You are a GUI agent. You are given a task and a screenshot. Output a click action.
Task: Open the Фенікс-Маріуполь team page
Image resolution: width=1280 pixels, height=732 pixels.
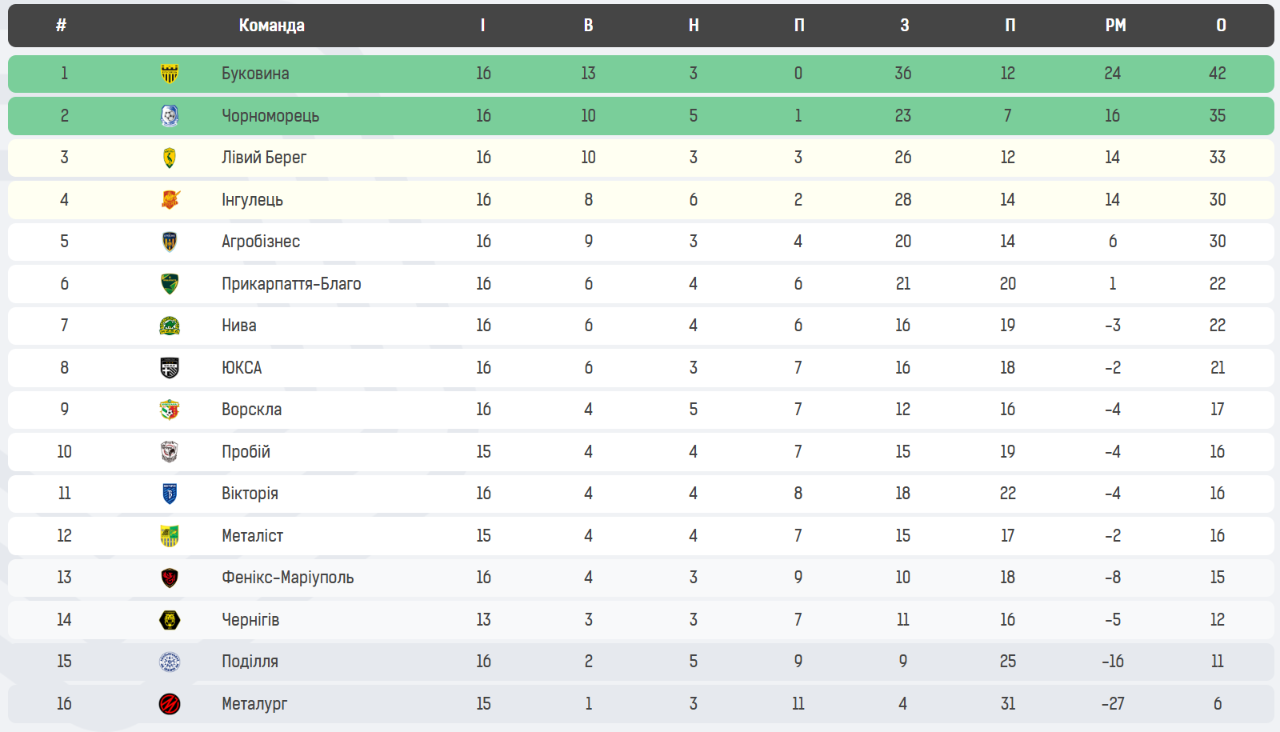tap(287, 578)
